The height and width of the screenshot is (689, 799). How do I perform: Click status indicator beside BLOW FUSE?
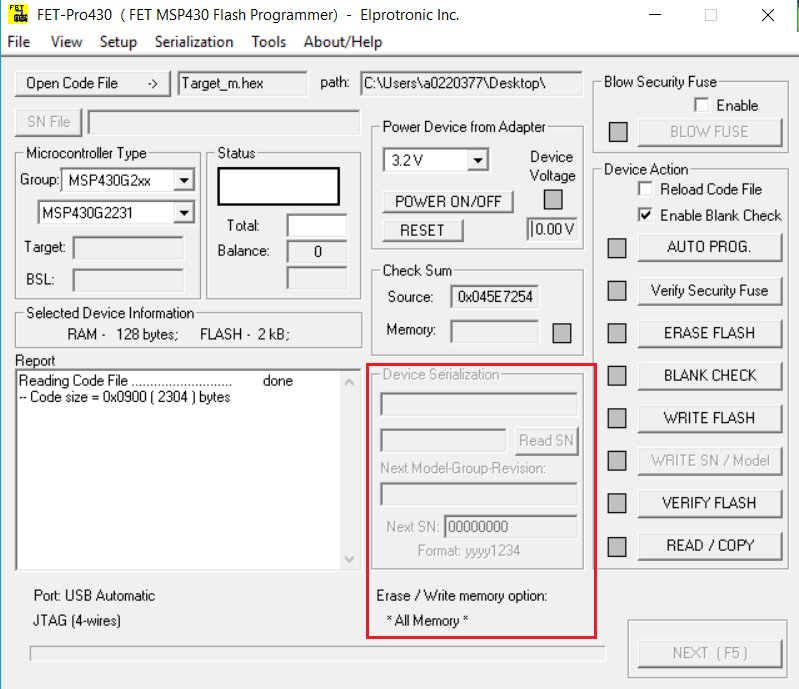click(x=618, y=132)
